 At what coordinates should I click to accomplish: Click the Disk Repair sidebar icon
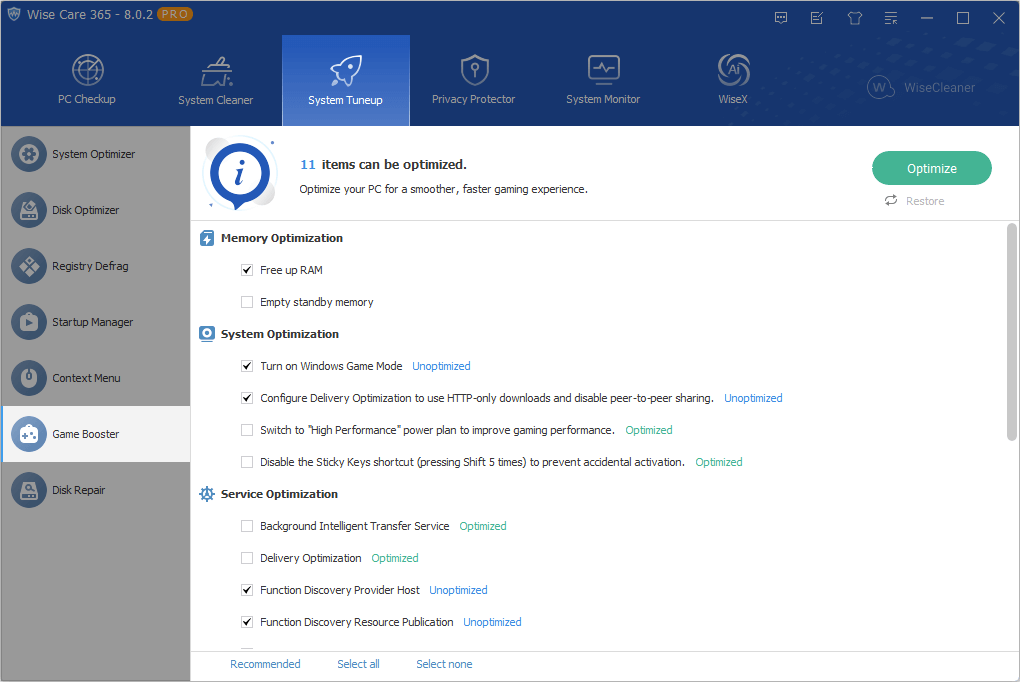click(x=29, y=490)
